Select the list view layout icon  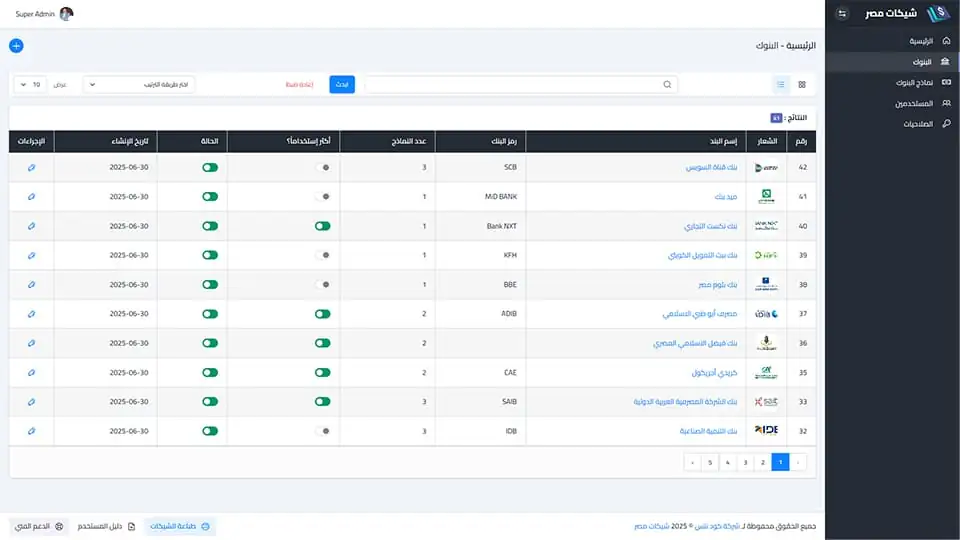781,85
